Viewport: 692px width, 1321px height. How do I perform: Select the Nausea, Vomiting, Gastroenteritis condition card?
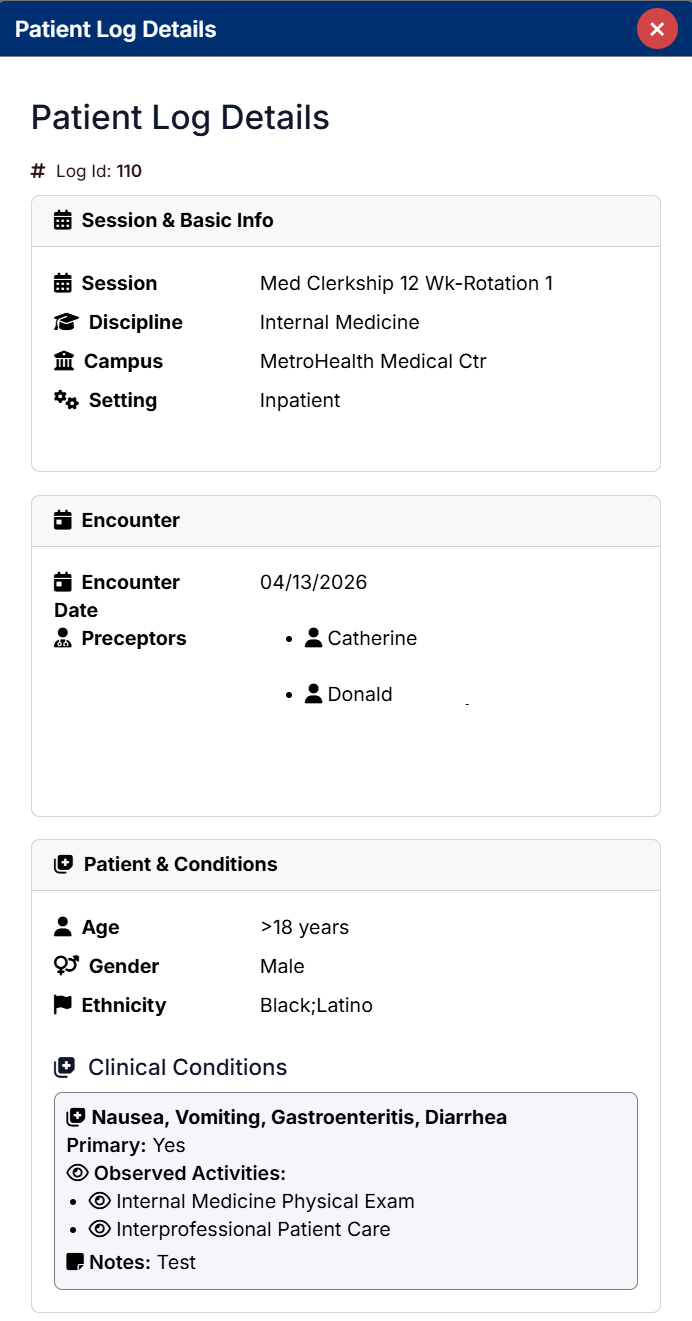346,1189
